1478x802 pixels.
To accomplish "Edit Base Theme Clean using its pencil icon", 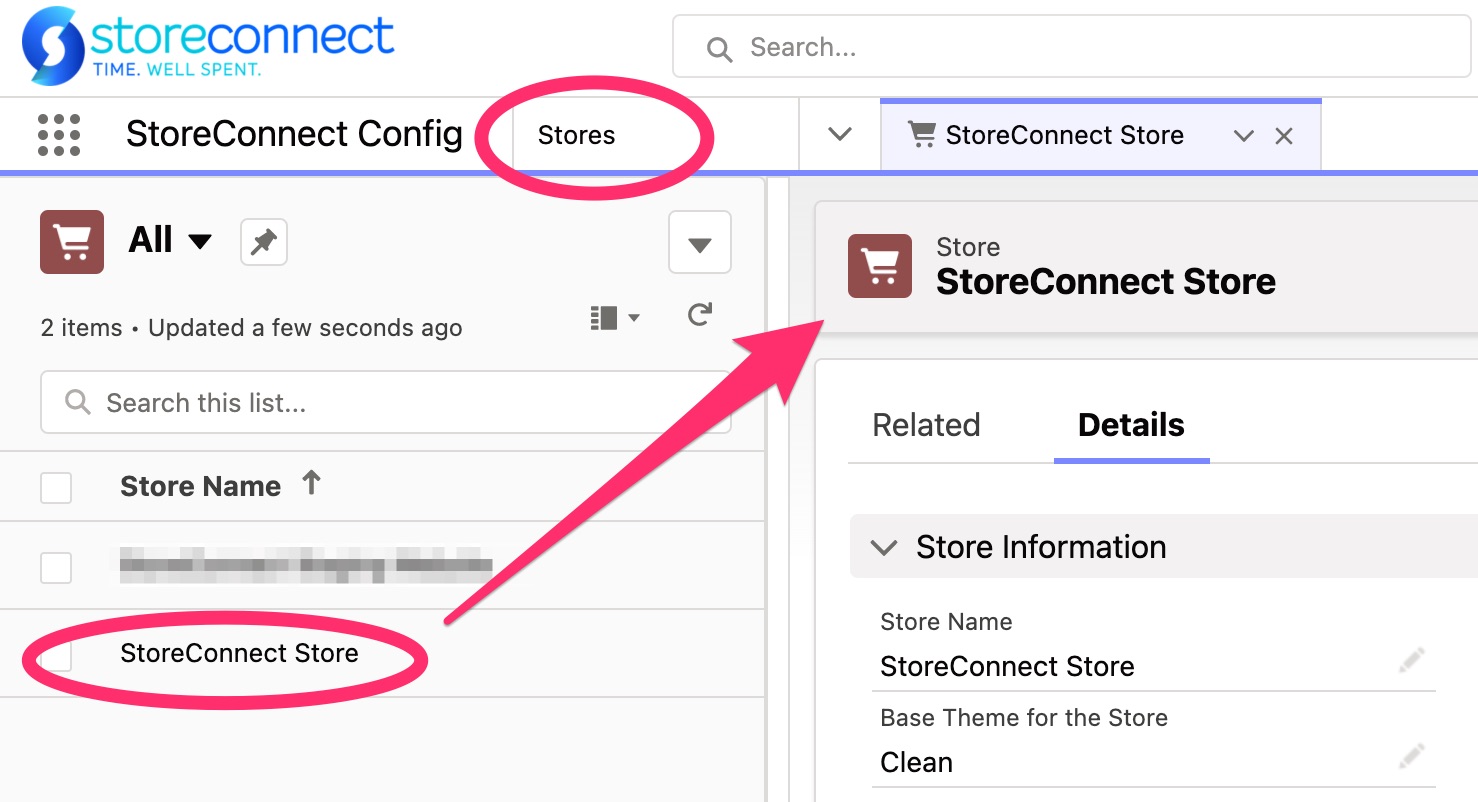I will pos(1411,756).
